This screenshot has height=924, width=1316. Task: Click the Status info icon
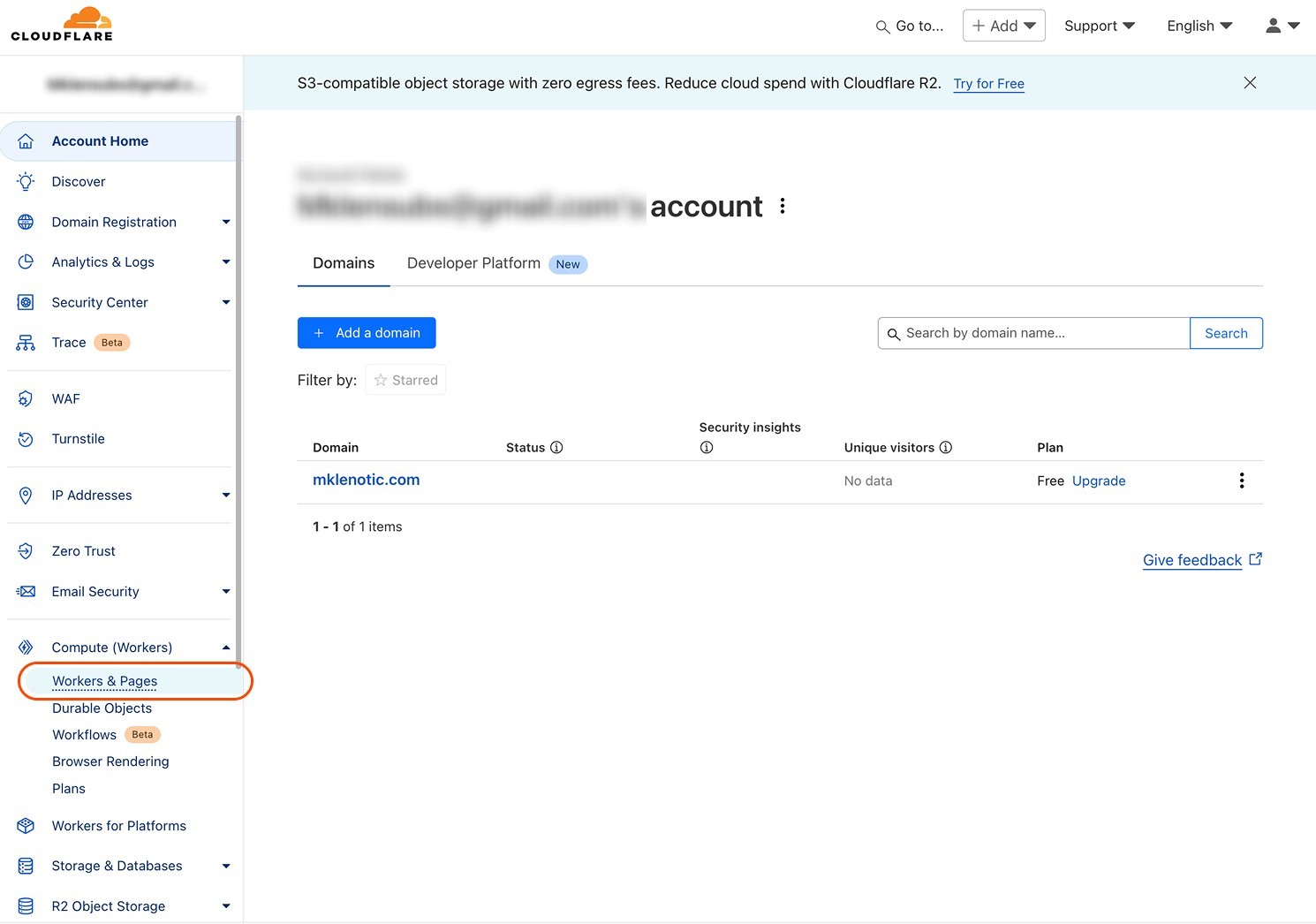click(556, 448)
